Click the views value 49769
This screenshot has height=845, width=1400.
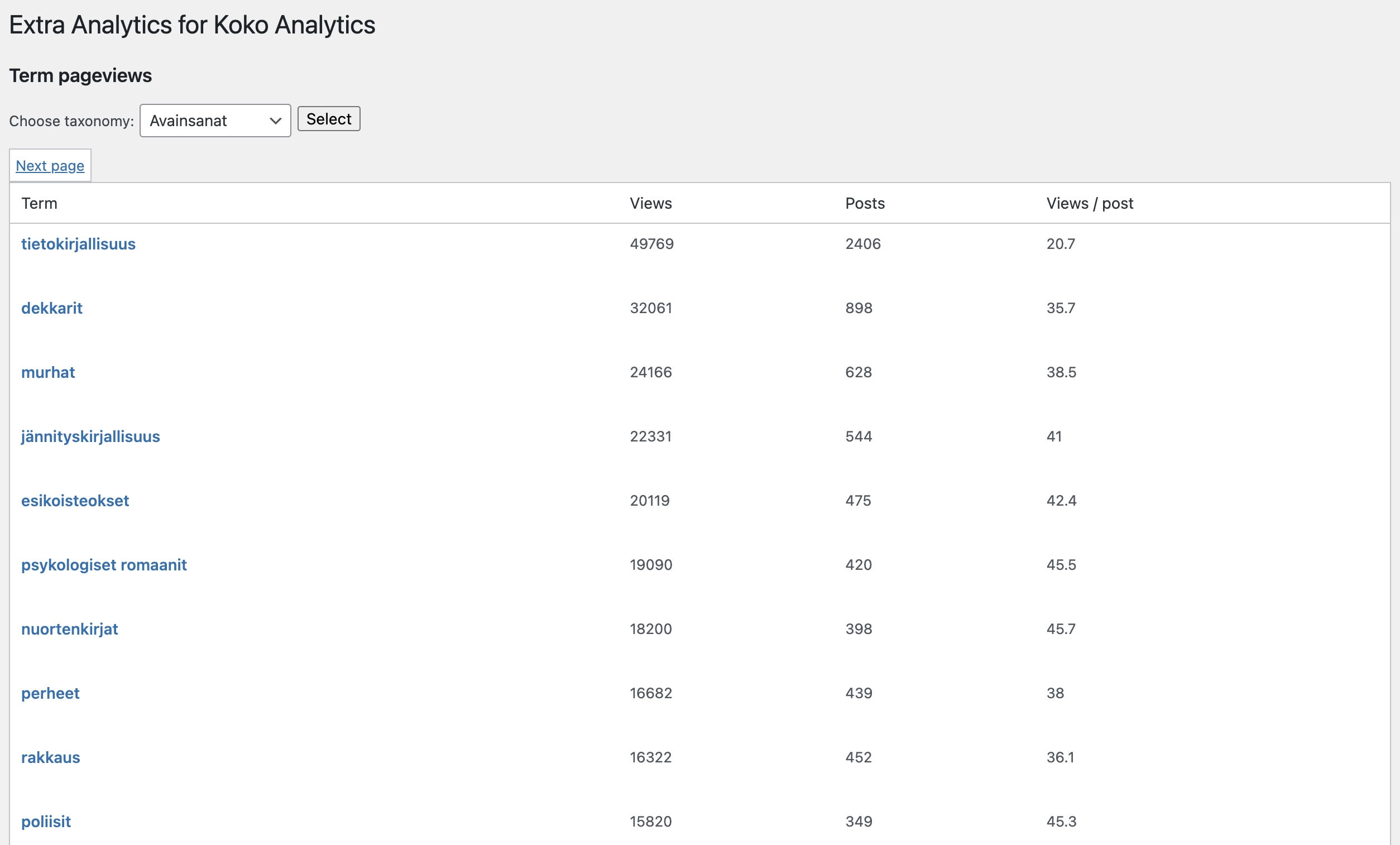pos(651,244)
